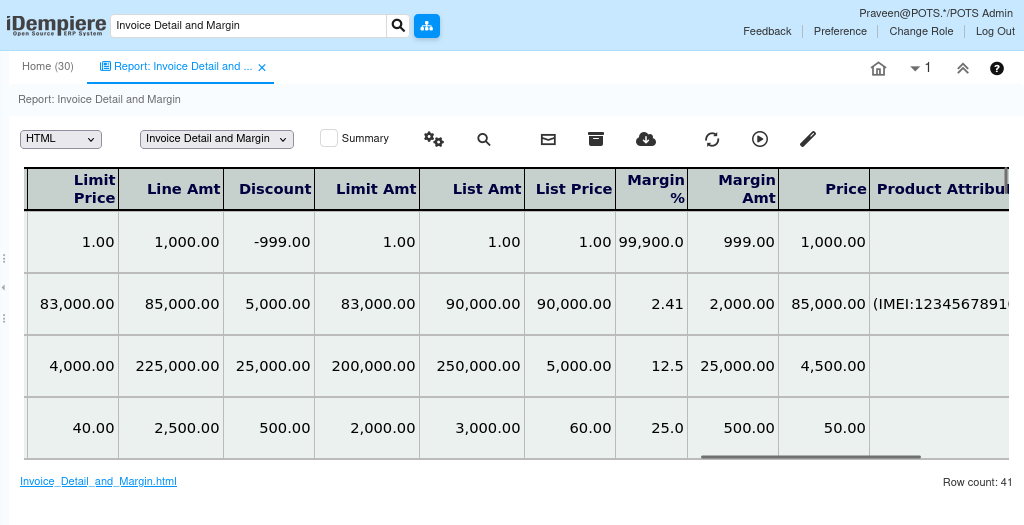Click the -999.00 discount cell
1024x525 pixels.
click(269, 242)
